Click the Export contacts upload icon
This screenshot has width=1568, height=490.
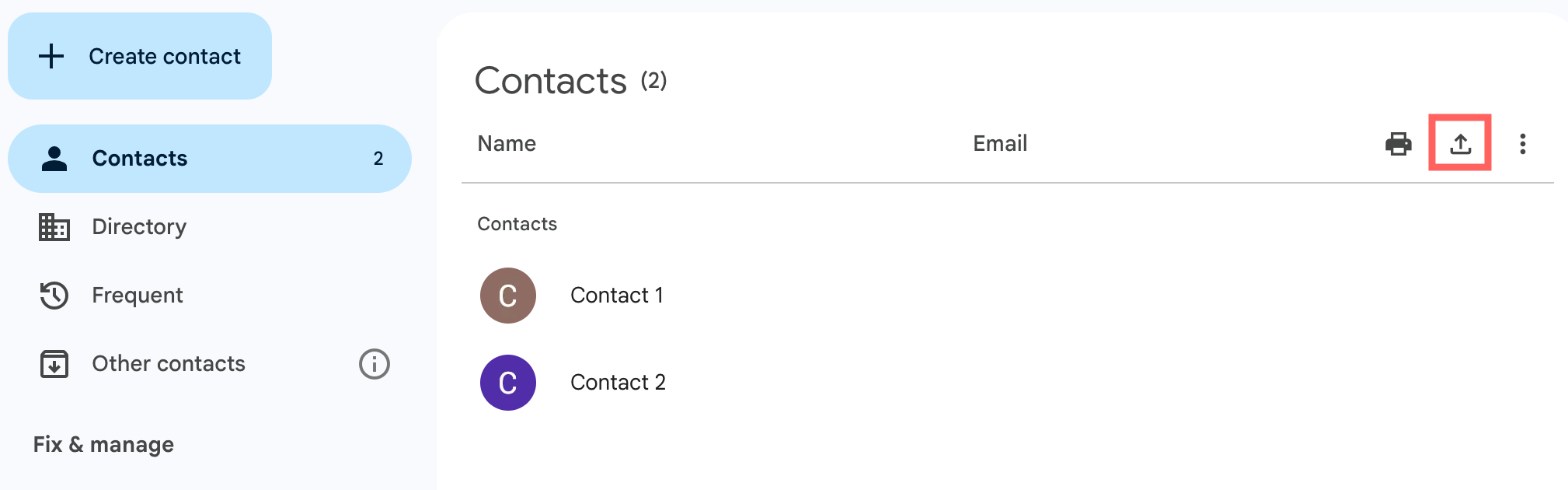[1460, 144]
